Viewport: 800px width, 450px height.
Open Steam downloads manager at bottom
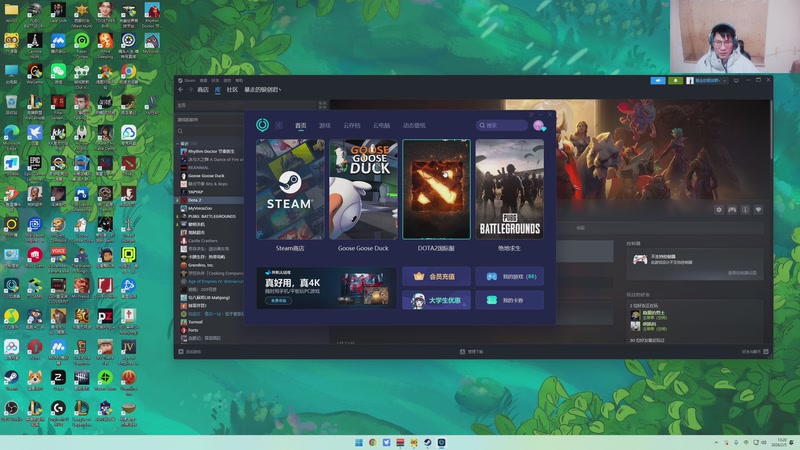coord(471,352)
